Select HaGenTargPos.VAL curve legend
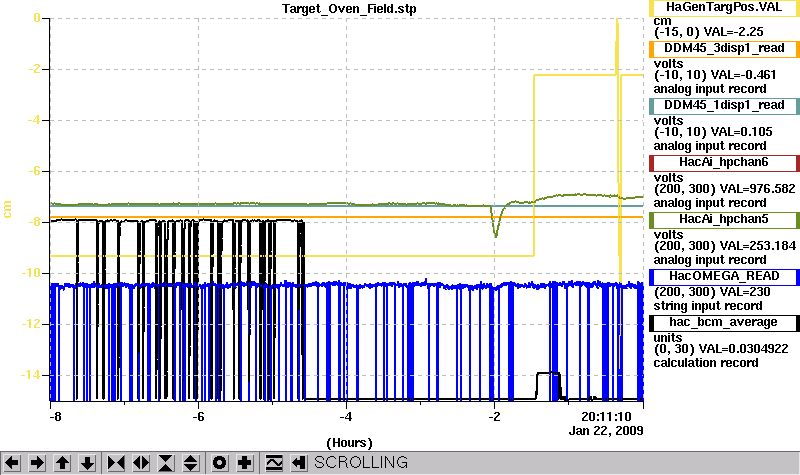The width and height of the screenshot is (800, 475). (x=724, y=8)
